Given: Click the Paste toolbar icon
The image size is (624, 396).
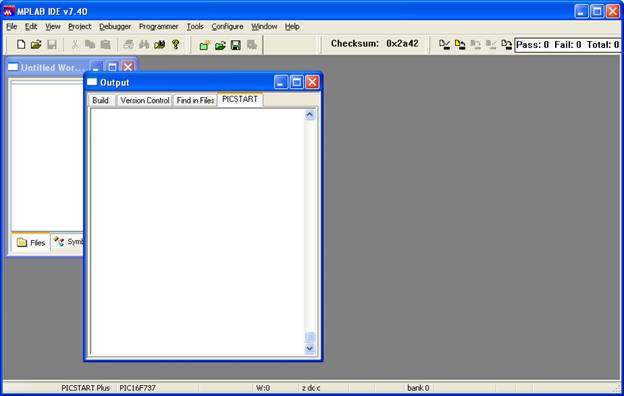Looking at the screenshot, I should click(105, 44).
